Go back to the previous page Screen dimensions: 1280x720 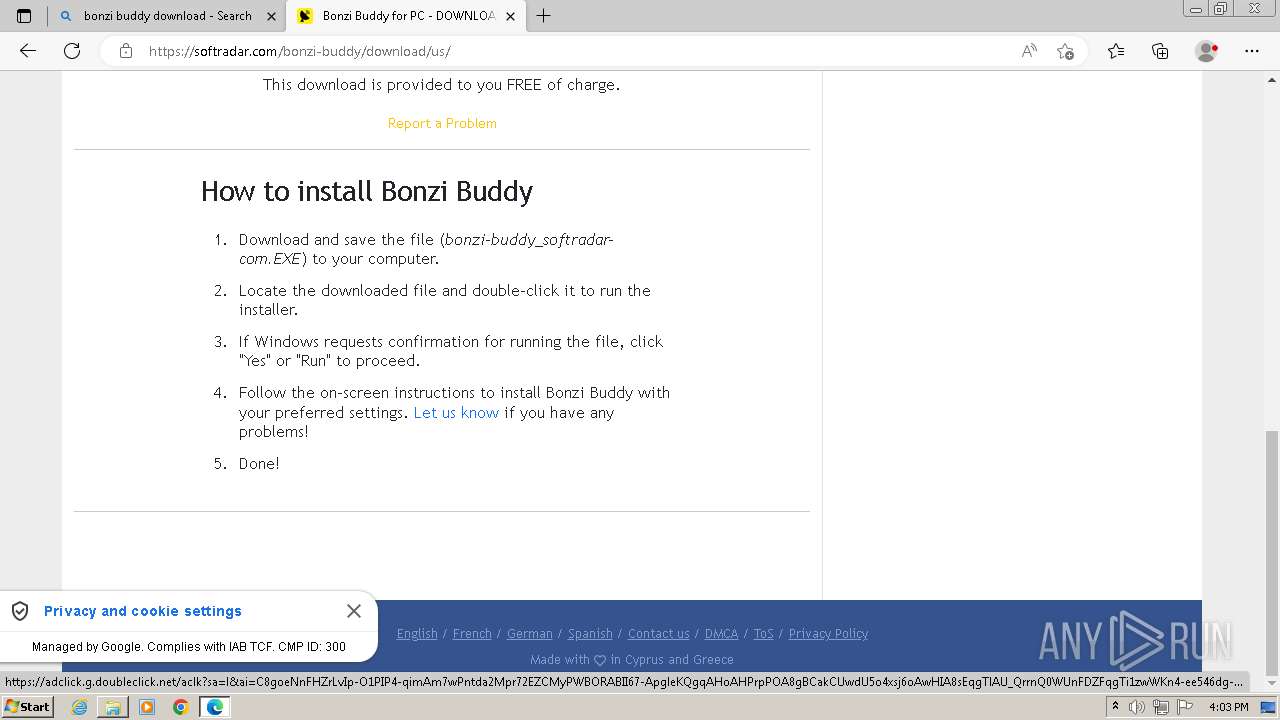[x=28, y=51]
